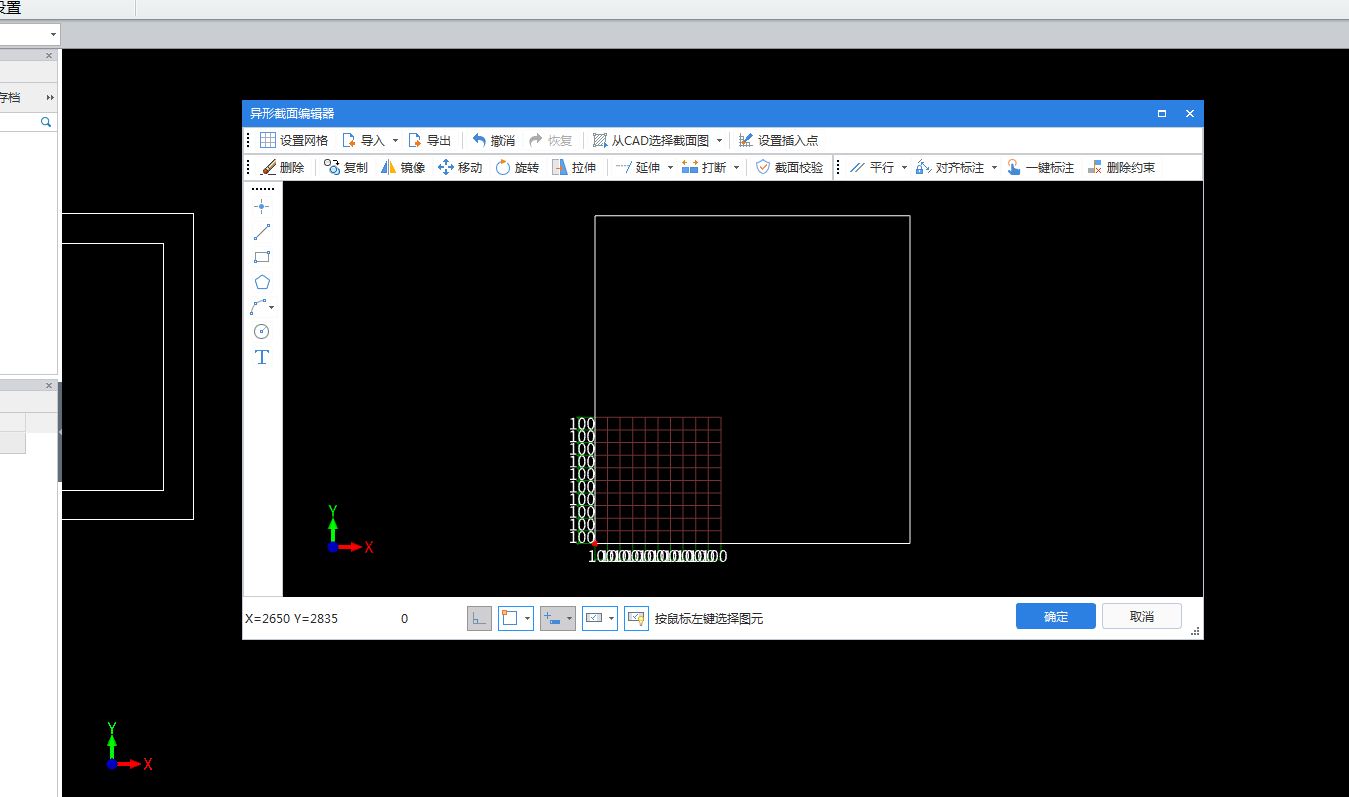This screenshot has width=1349, height=797.
Task: Run 截面校验 section check
Action: click(789, 167)
